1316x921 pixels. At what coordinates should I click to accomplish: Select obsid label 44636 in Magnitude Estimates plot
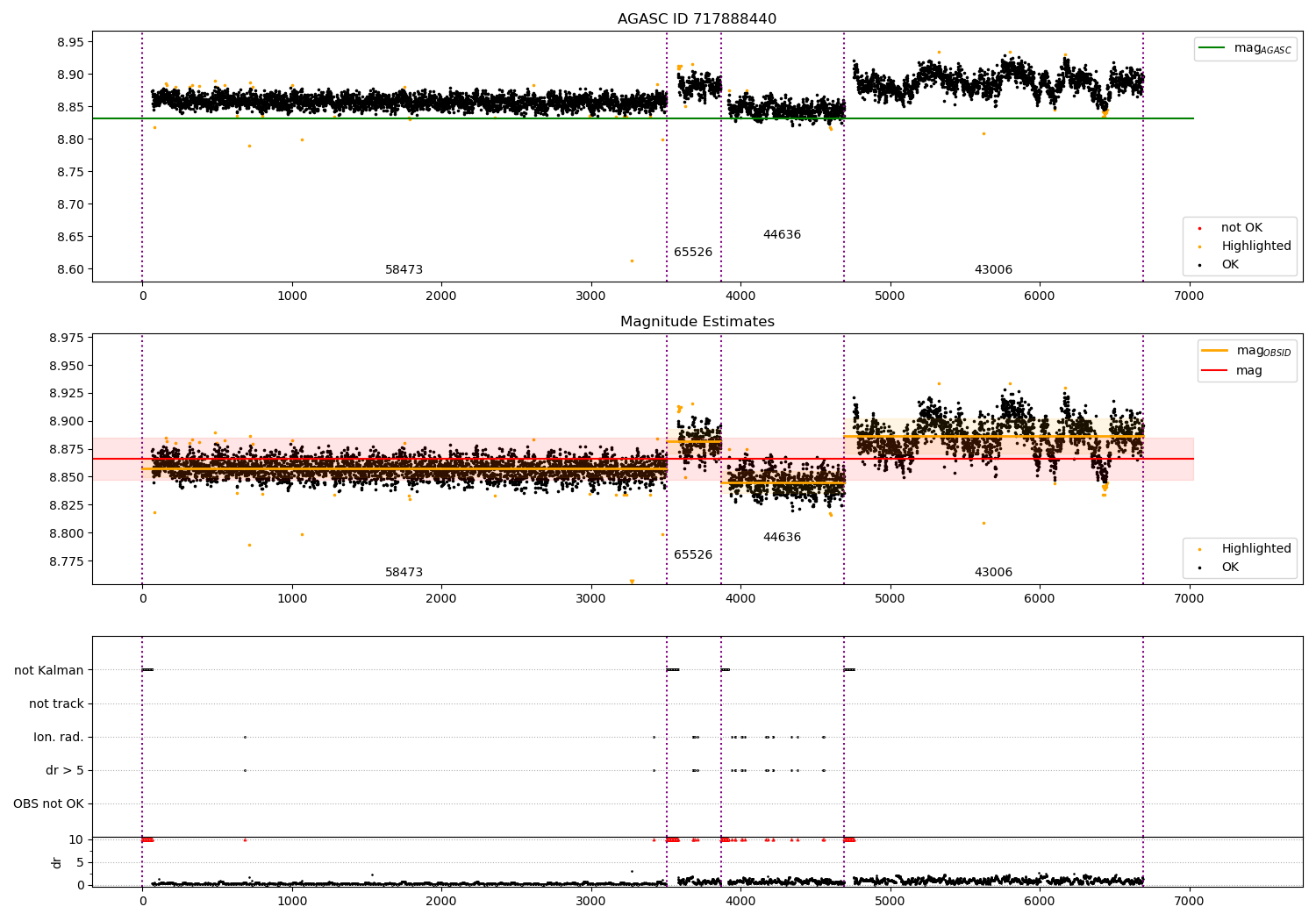coord(782,538)
